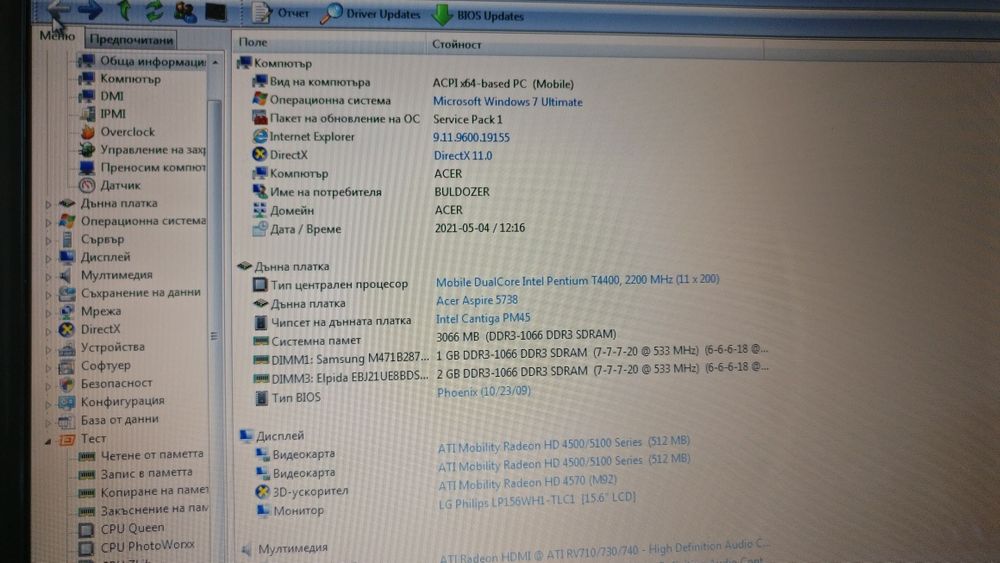This screenshot has height=563, width=1000.
Task: Expand the Мултимедия node
Action: coord(48,277)
